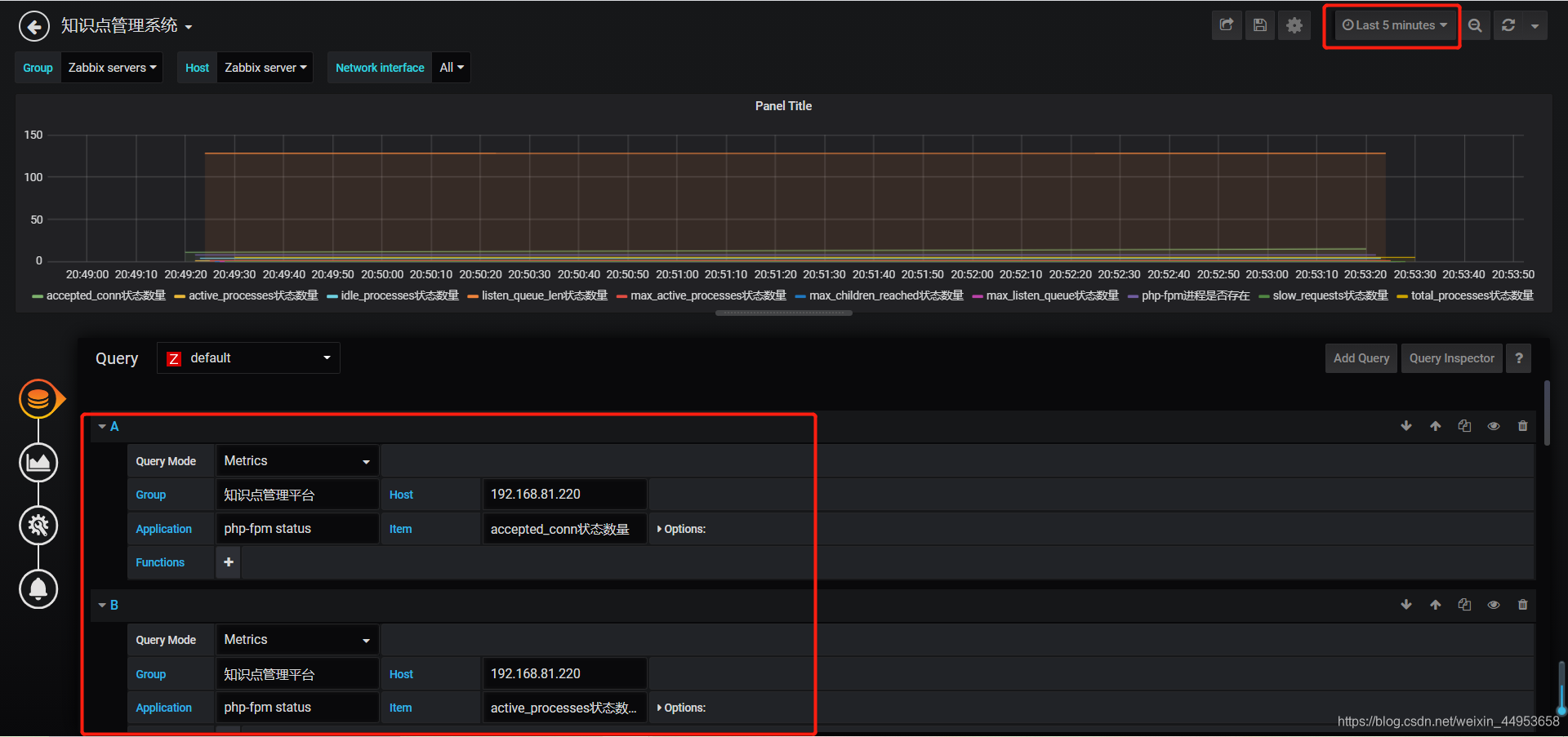Open the Alert bell icon in sidebar
Image resolution: width=1568 pixels, height=737 pixels.
click(x=38, y=588)
